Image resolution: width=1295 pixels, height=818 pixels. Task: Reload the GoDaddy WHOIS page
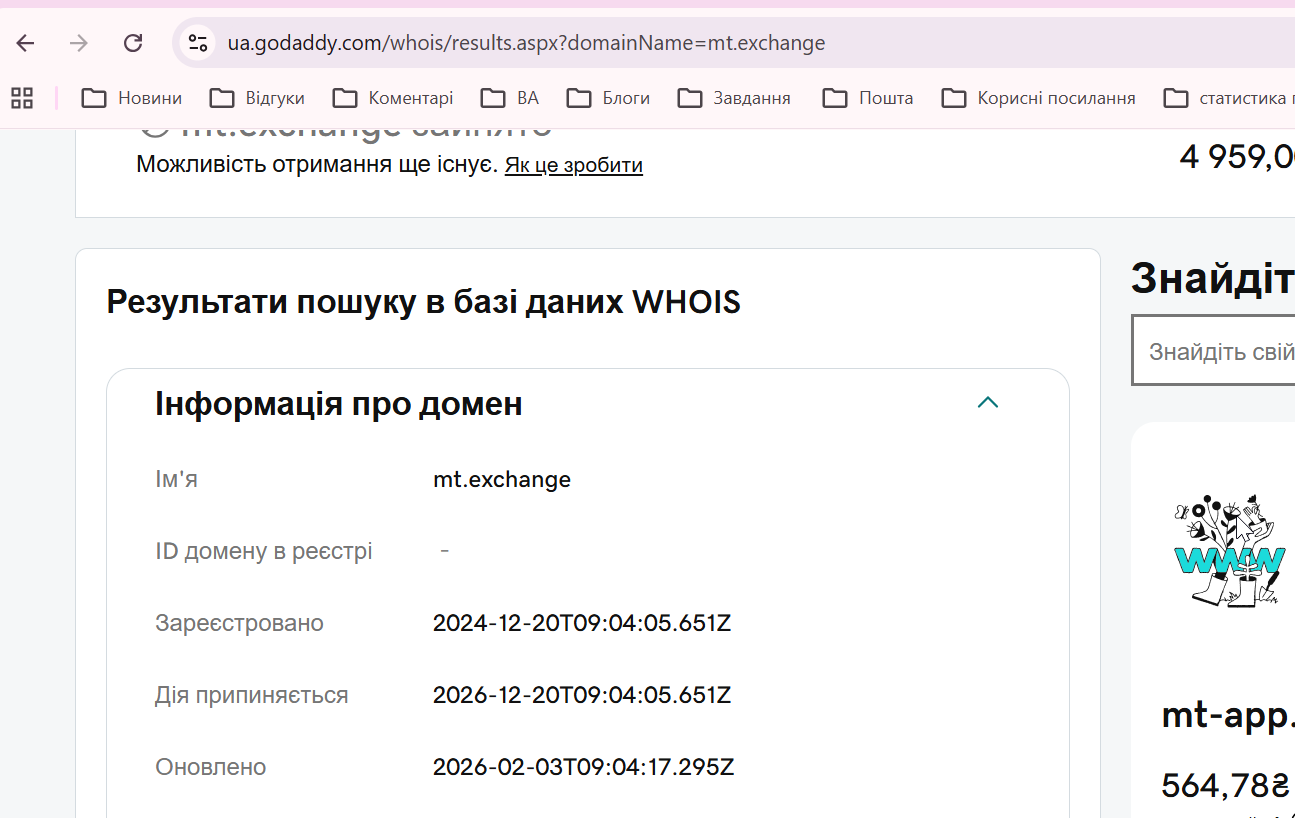(x=133, y=43)
